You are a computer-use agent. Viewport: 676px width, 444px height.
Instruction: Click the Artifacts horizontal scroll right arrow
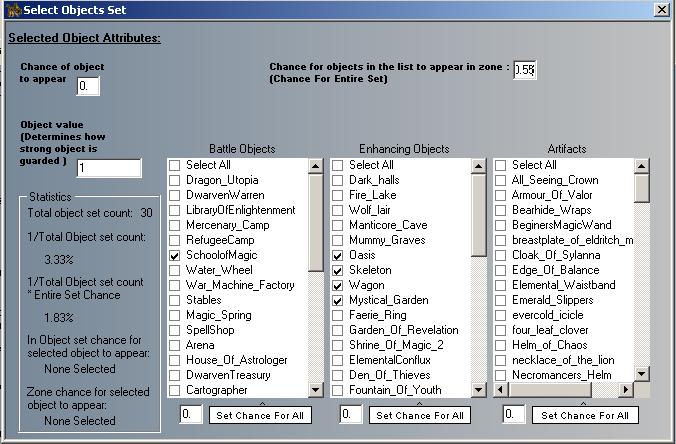pyautogui.click(x=626, y=390)
